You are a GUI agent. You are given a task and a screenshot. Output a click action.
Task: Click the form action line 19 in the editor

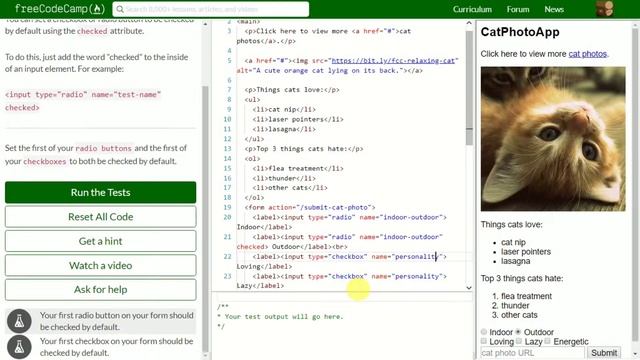(x=309, y=207)
